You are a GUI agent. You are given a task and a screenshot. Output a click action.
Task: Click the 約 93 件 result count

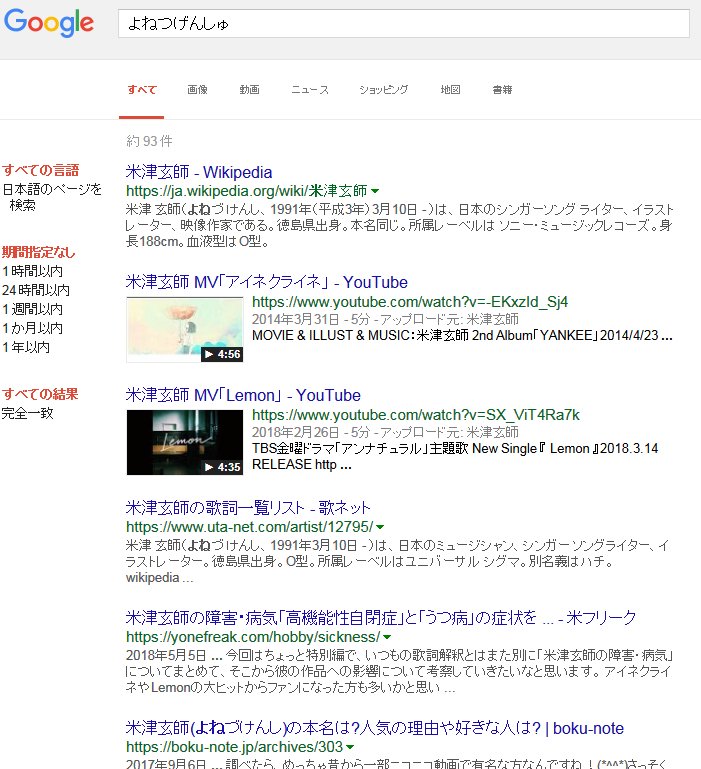pyautogui.click(x=149, y=141)
